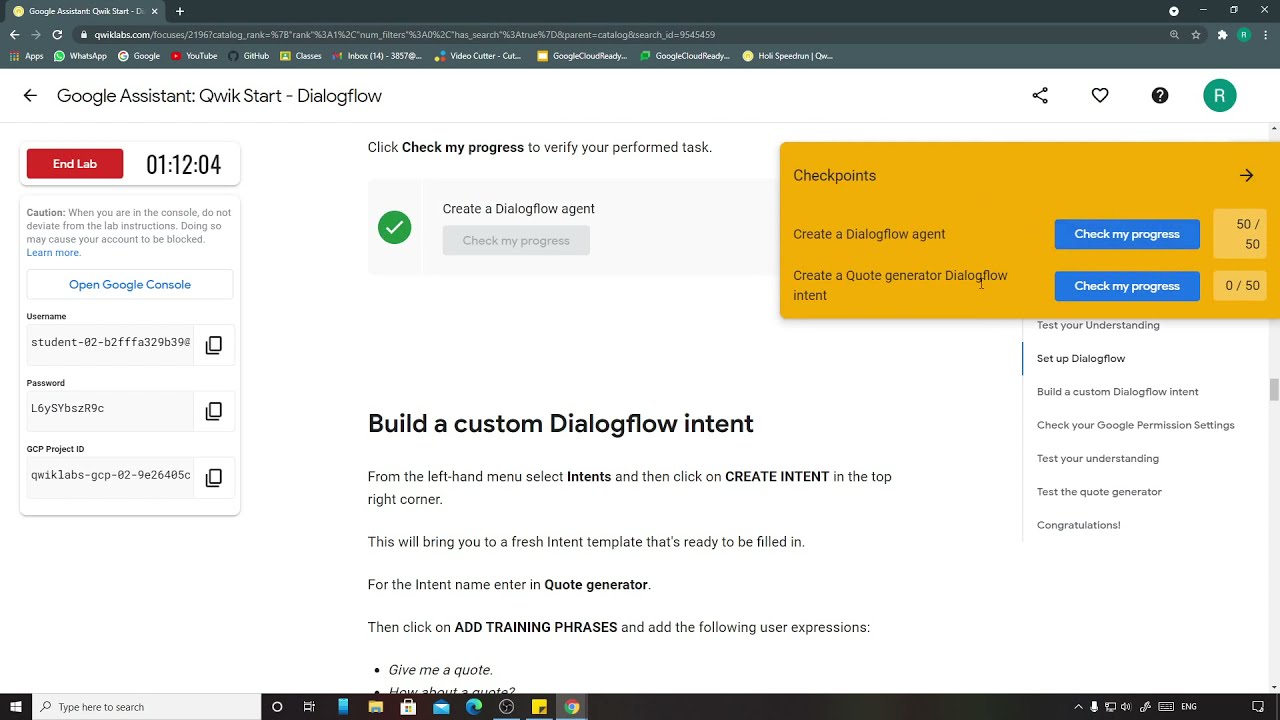Collapse Checkpoints panel with arrow

point(1246,176)
